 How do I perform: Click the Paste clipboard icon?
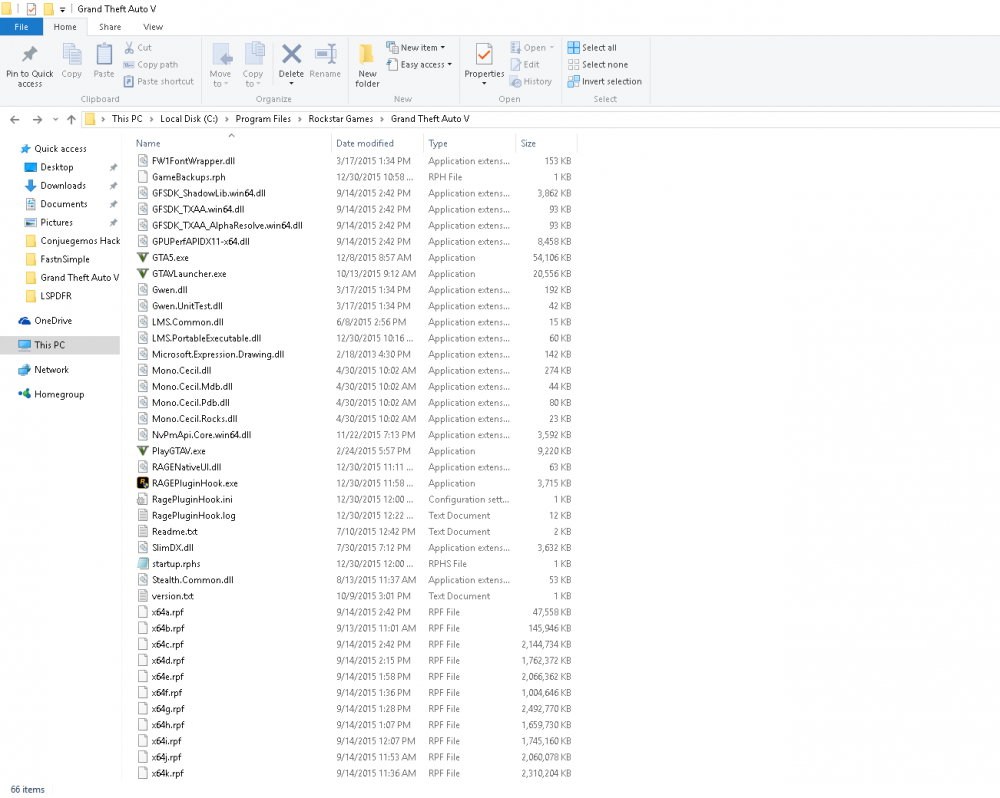click(104, 55)
